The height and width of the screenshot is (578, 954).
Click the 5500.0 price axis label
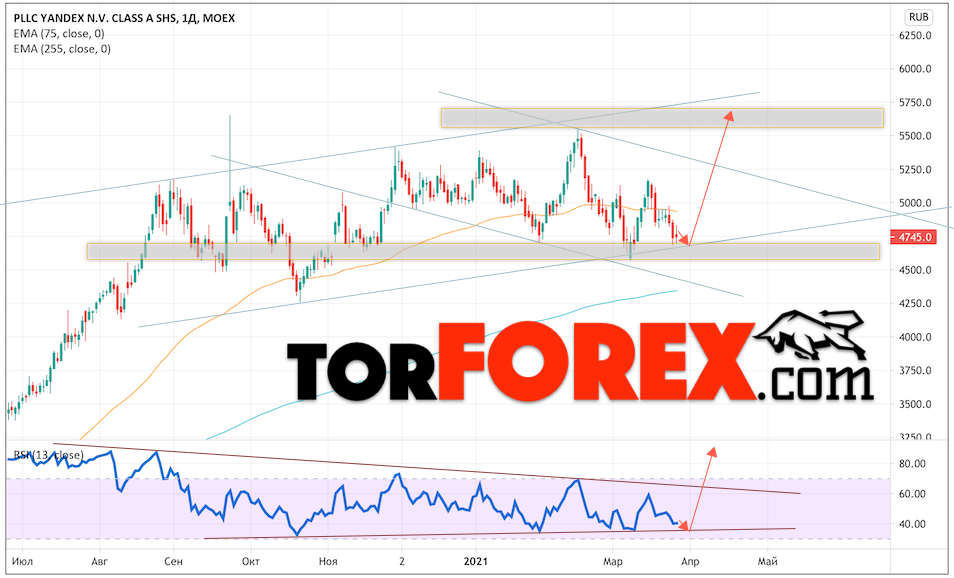915,136
